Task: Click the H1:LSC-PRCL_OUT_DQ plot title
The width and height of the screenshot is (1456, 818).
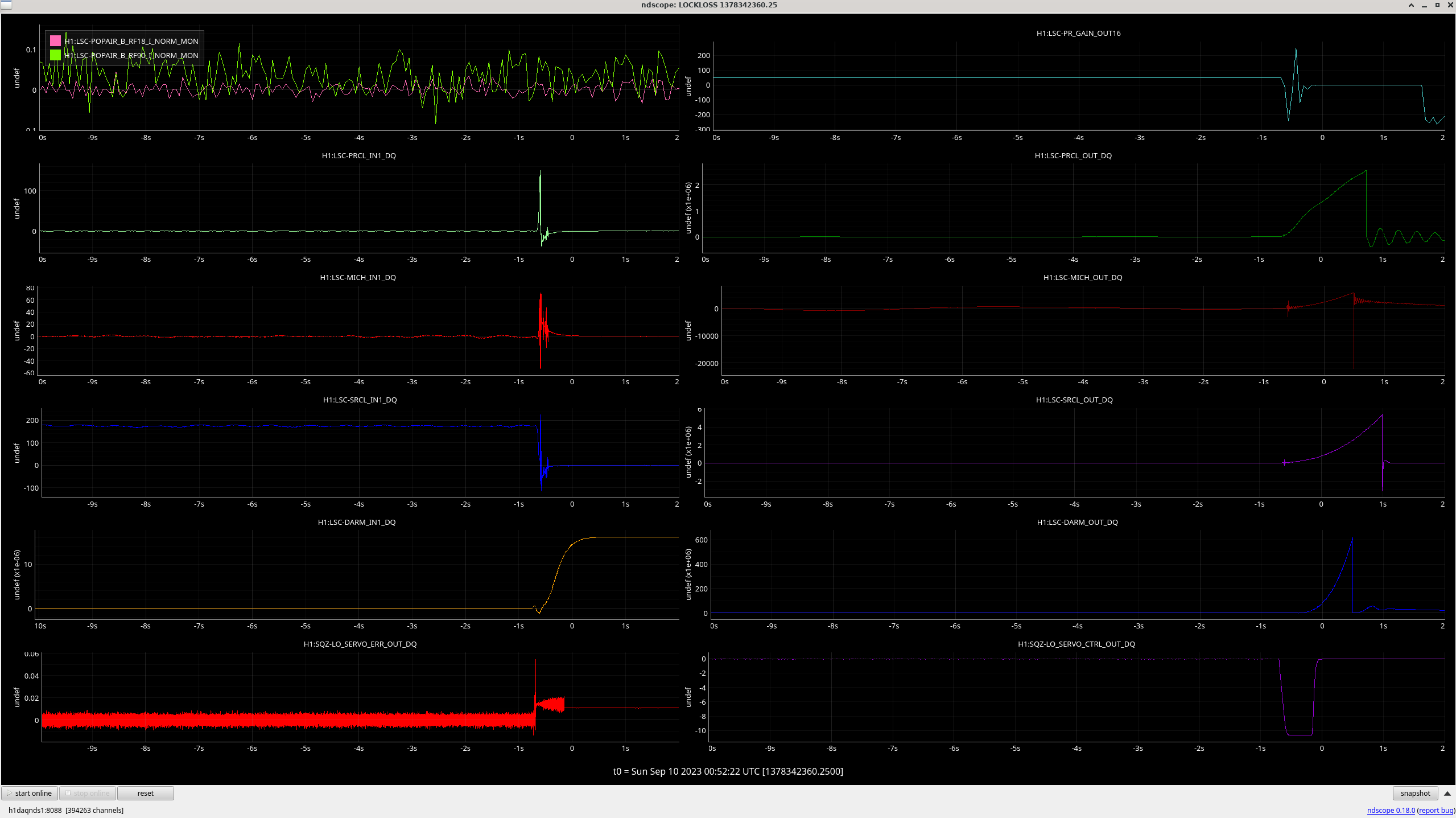Action: 1073,155
